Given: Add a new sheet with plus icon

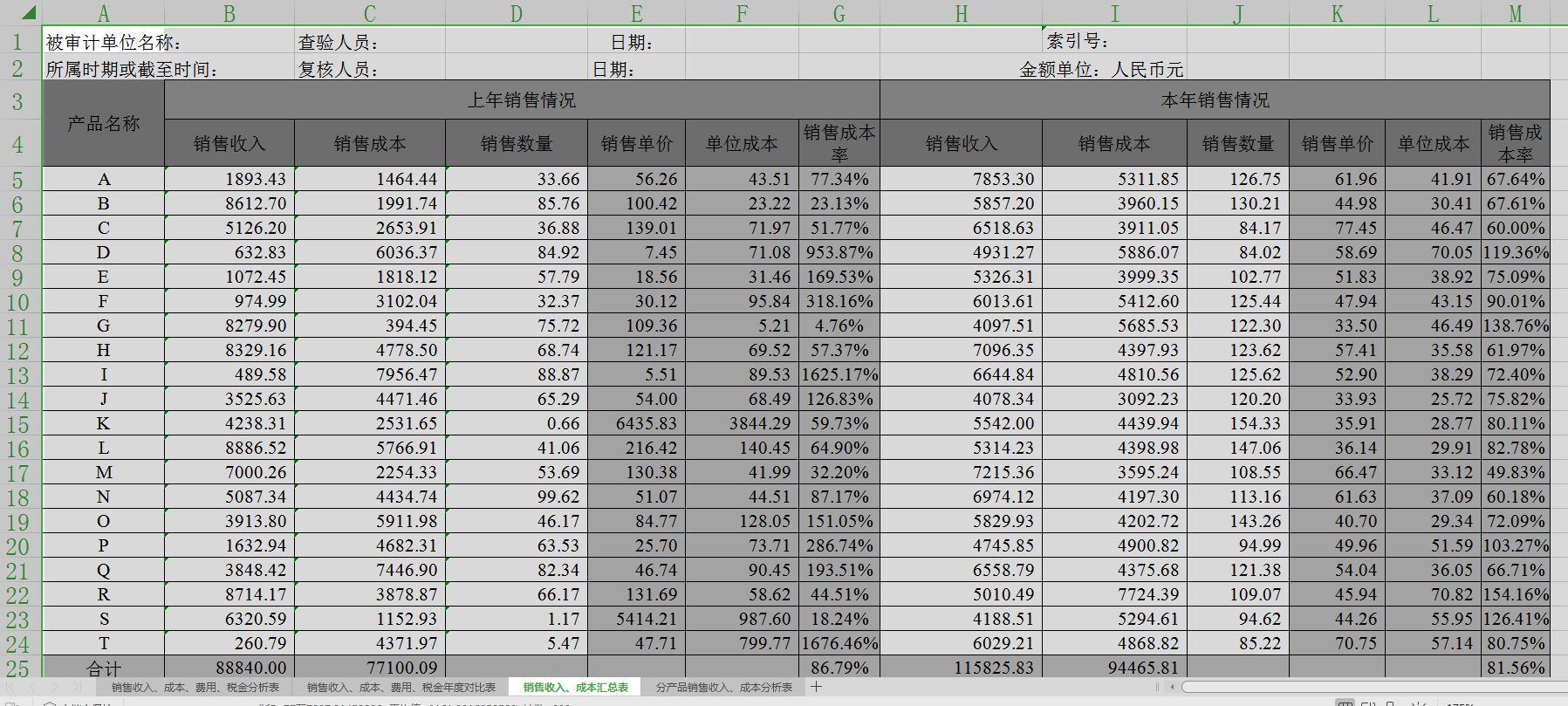Looking at the screenshot, I should click(816, 687).
